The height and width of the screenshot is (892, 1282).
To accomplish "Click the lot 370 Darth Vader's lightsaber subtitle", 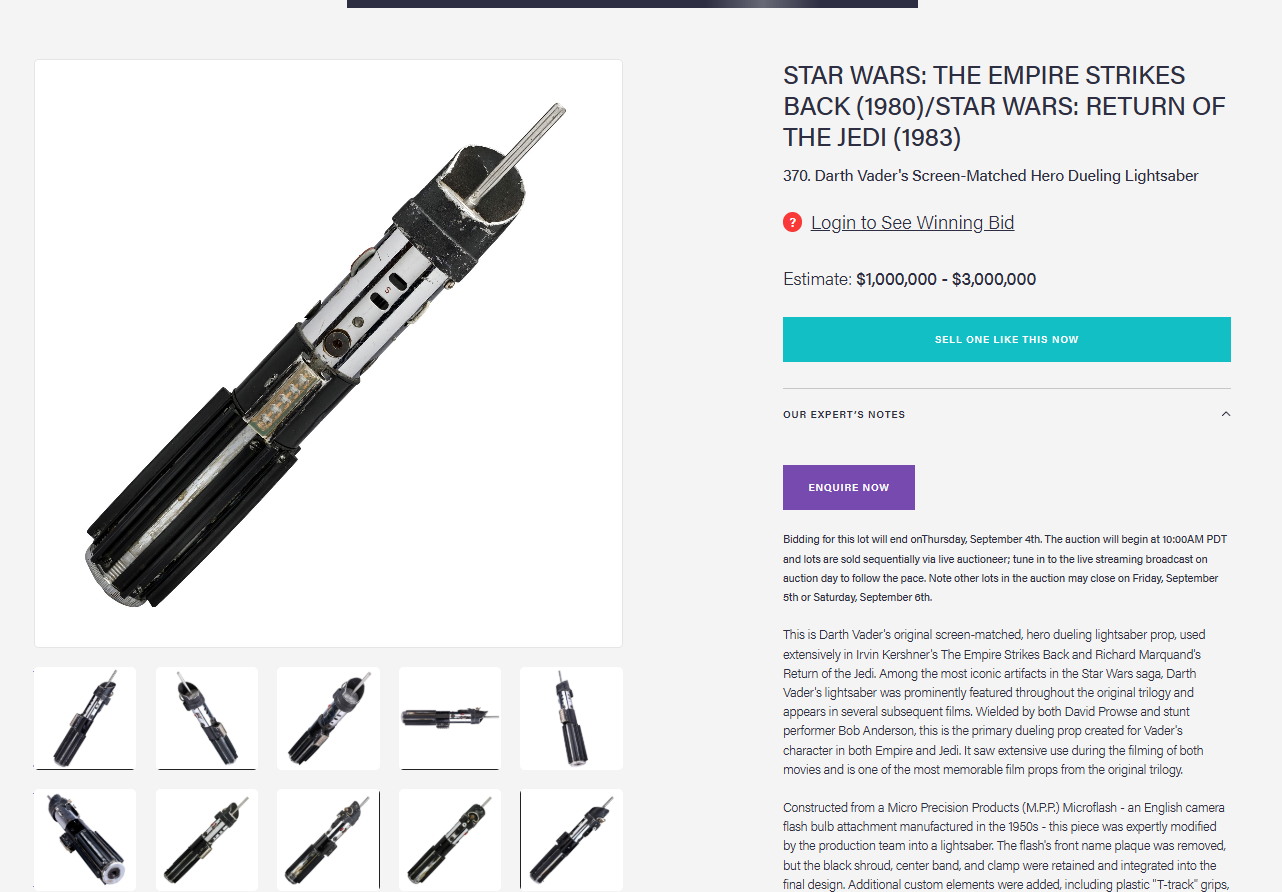I will tap(990, 176).
